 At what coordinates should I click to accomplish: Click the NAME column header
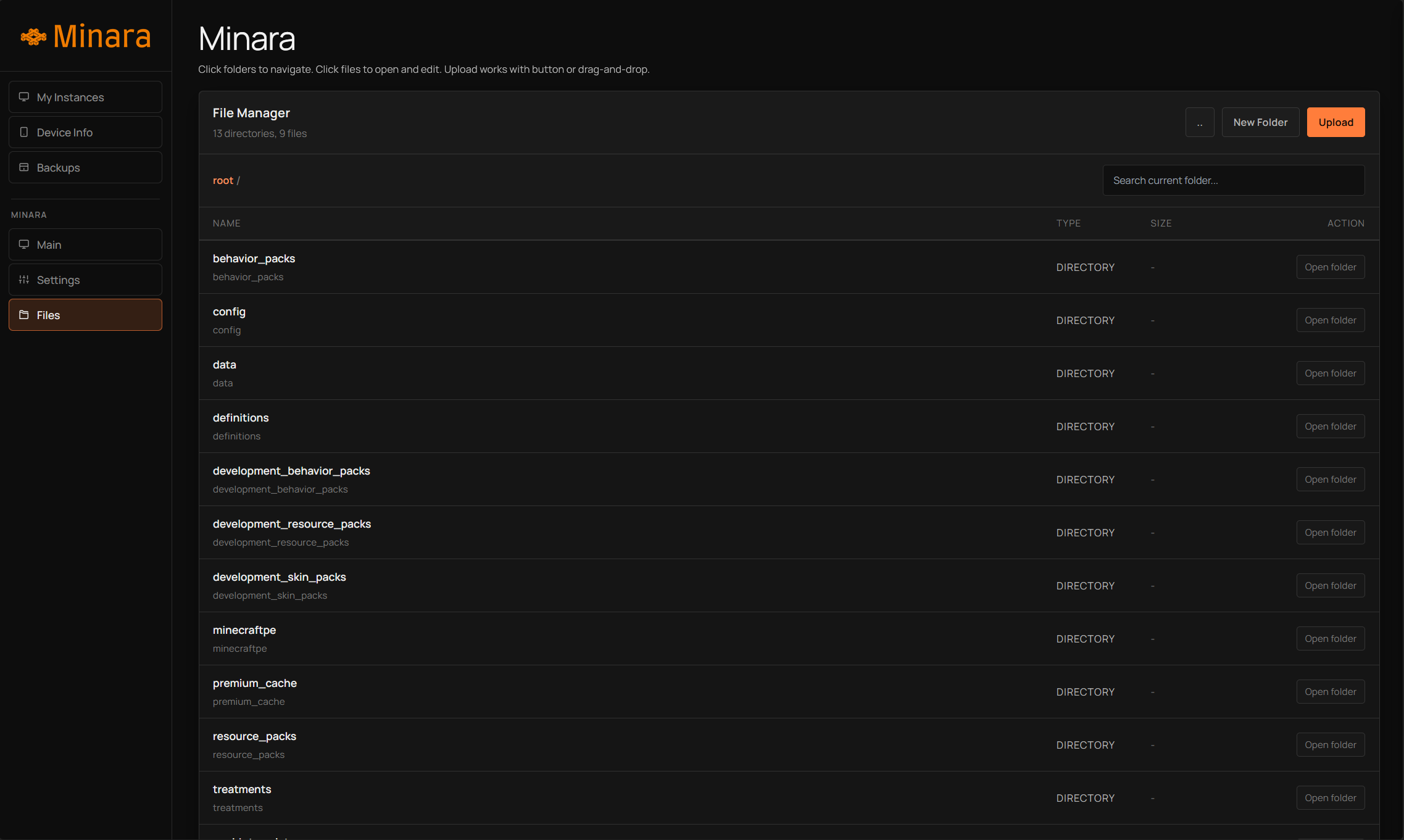click(x=226, y=223)
